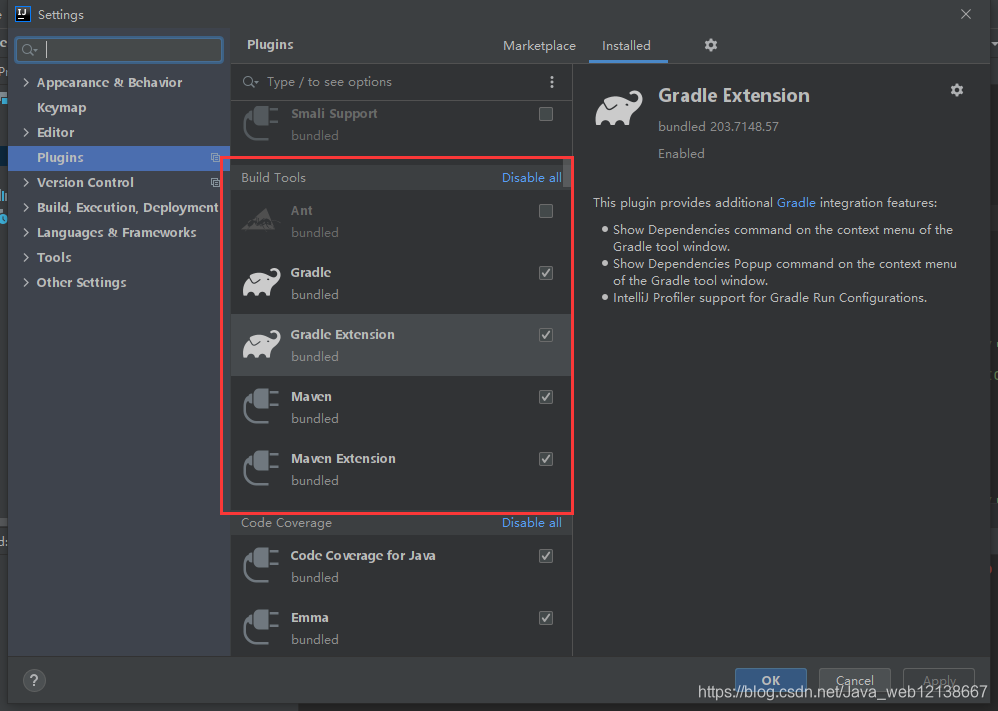Click the project-level icon next to Plugins

coord(215,158)
